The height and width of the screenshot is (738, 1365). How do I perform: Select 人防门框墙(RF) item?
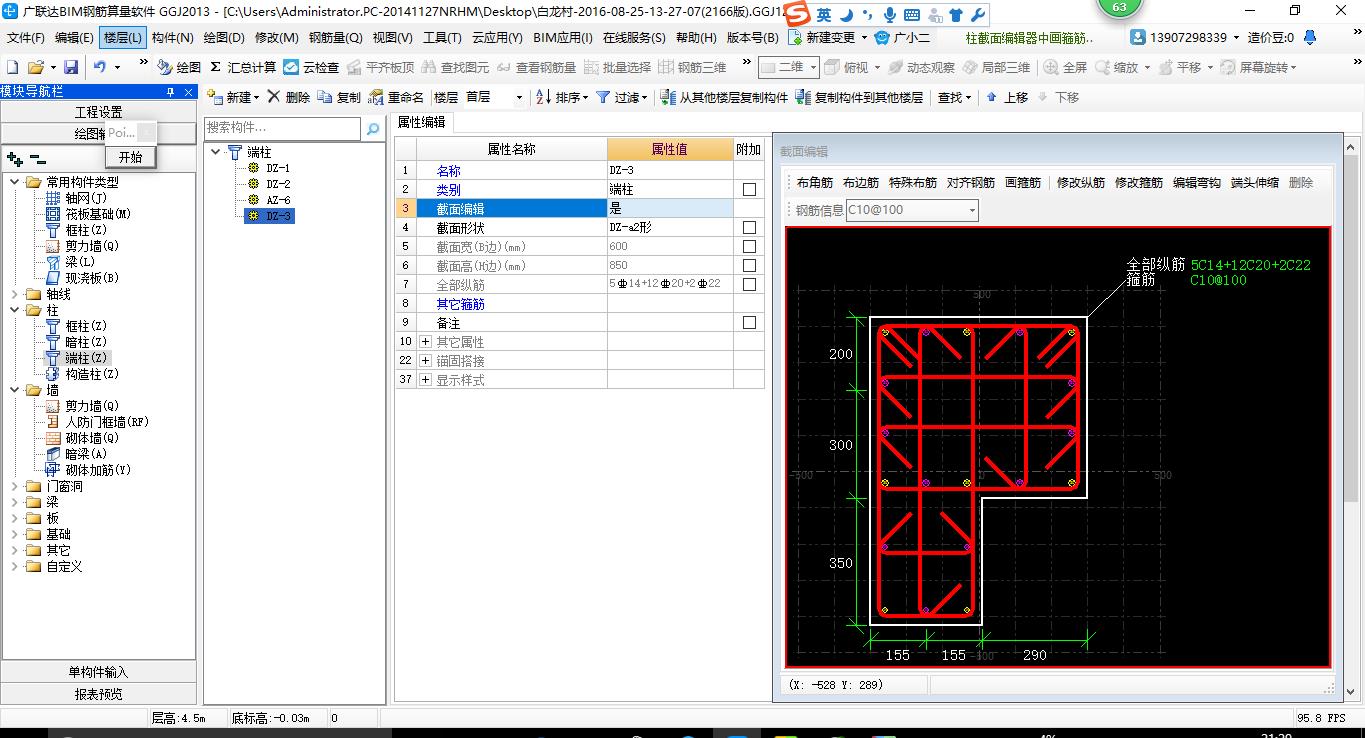tap(107, 422)
